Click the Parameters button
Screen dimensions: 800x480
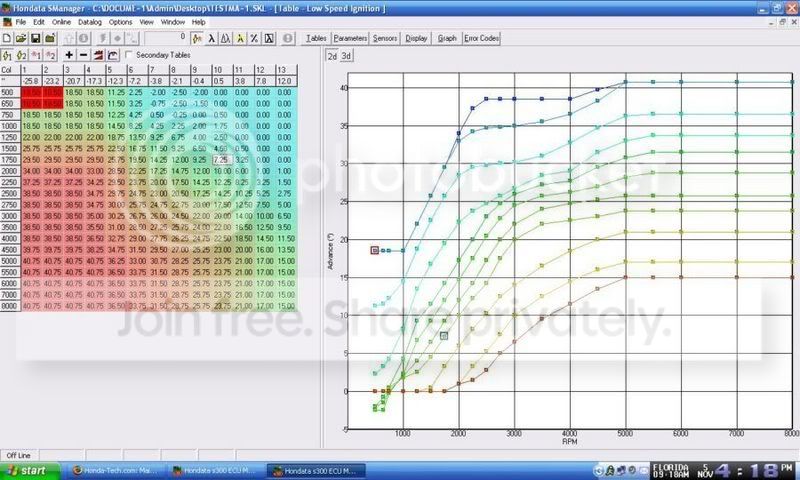pyautogui.click(x=350, y=38)
